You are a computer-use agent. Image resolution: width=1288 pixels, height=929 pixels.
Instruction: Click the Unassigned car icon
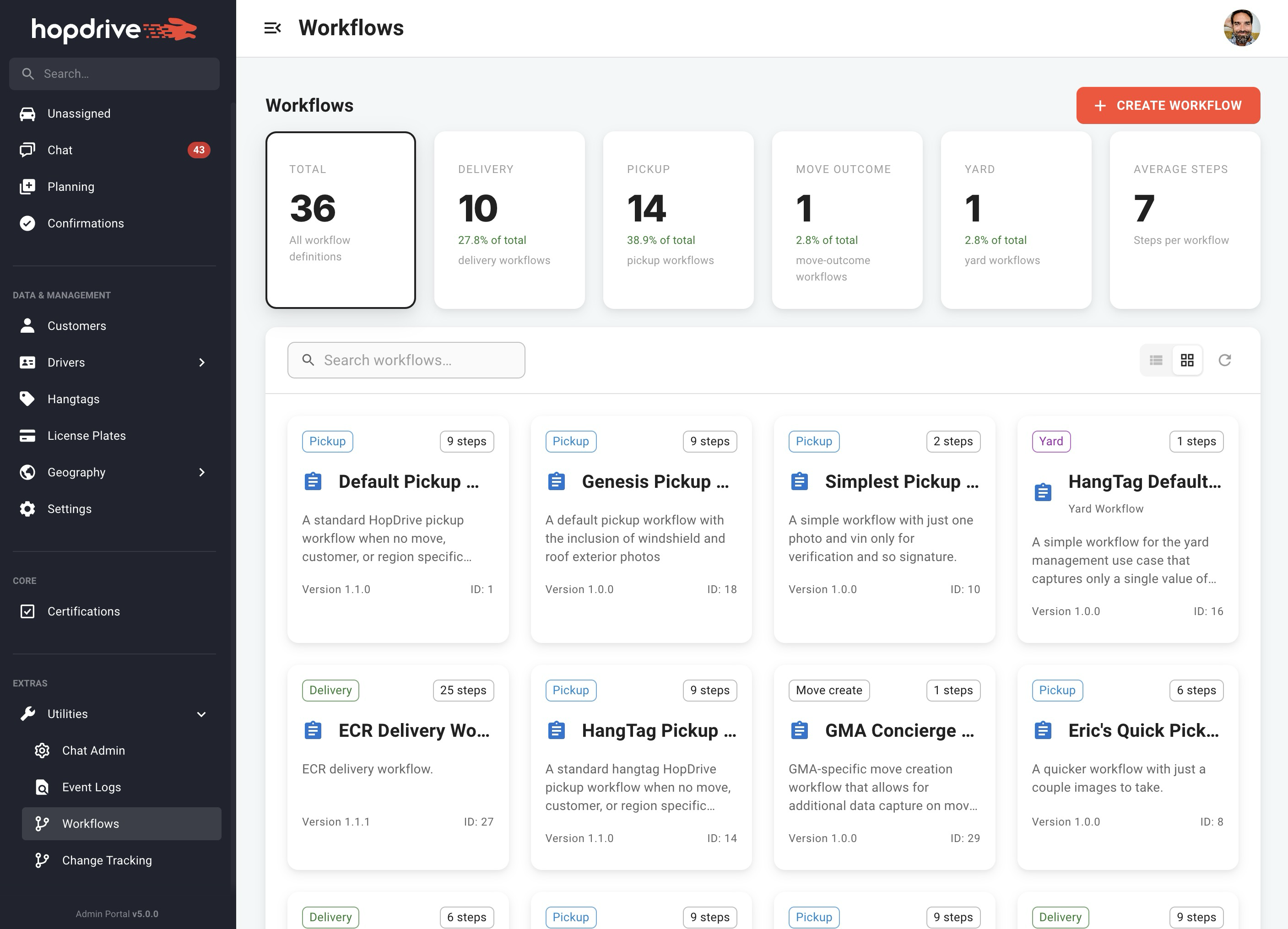click(28, 113)
